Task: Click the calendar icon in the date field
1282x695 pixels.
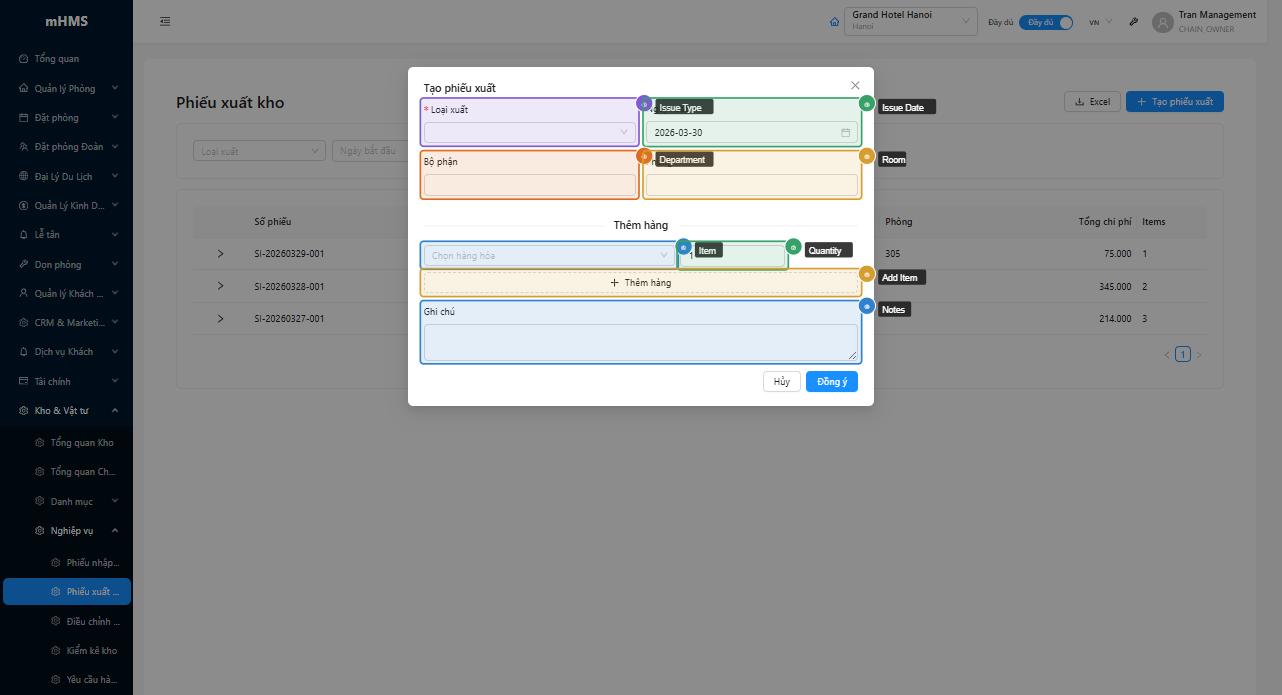Action: (845, 132)
